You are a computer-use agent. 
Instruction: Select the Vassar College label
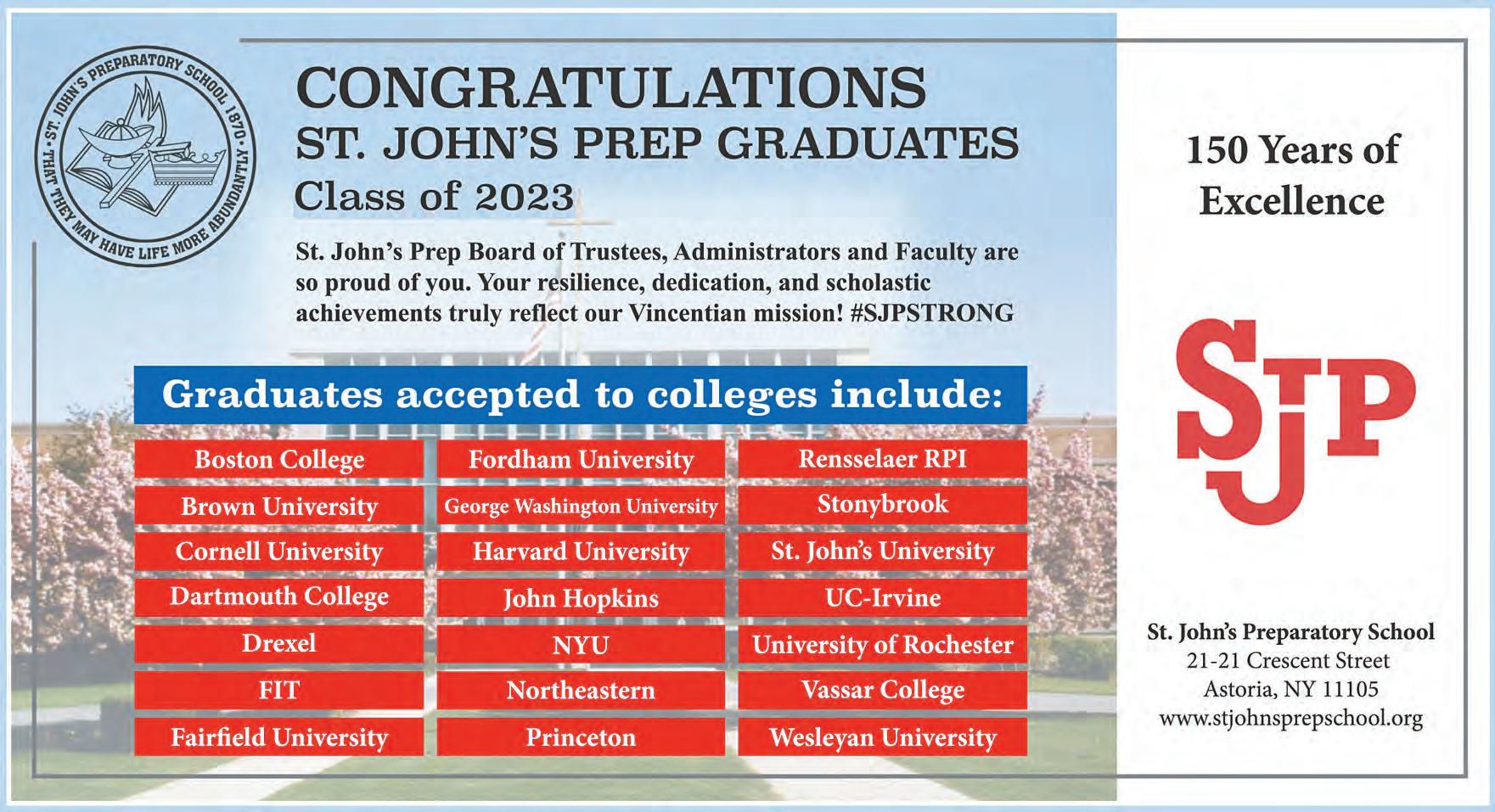tap(882, 690)
